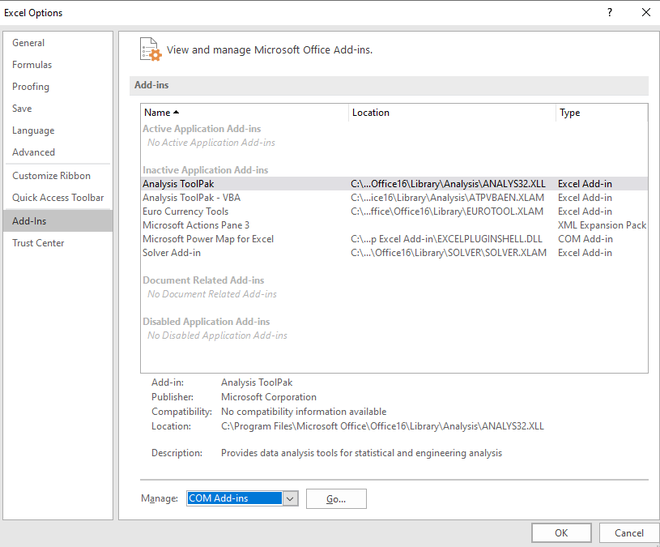Click the Manage combo box showing COM Add-ins
Viewport: 660px width, 547px height.
click(242, 499)
